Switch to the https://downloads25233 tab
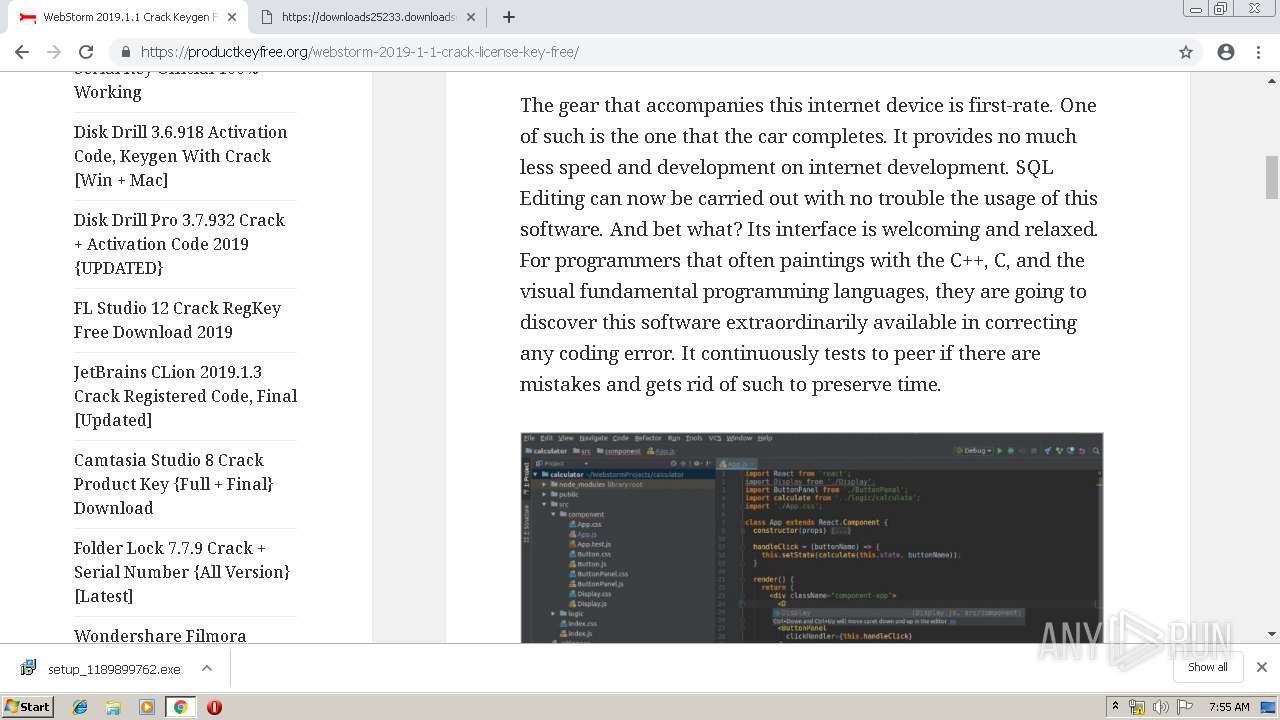The image size is (1280, 720). (368, 17)
